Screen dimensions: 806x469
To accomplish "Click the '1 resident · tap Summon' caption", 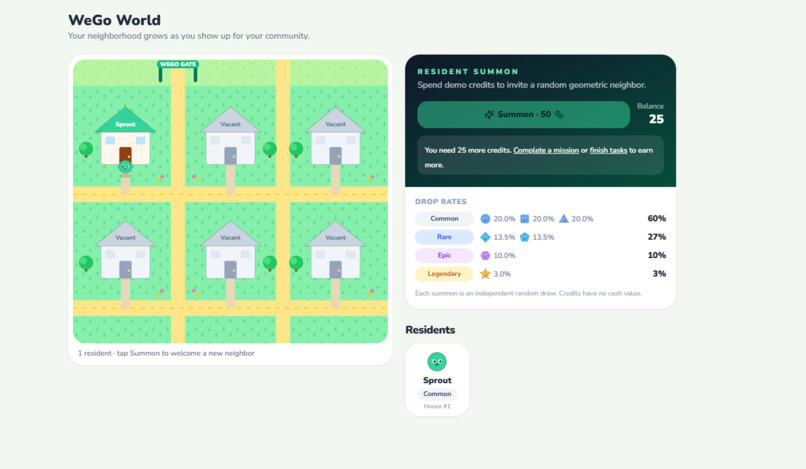I will [166, 353].
